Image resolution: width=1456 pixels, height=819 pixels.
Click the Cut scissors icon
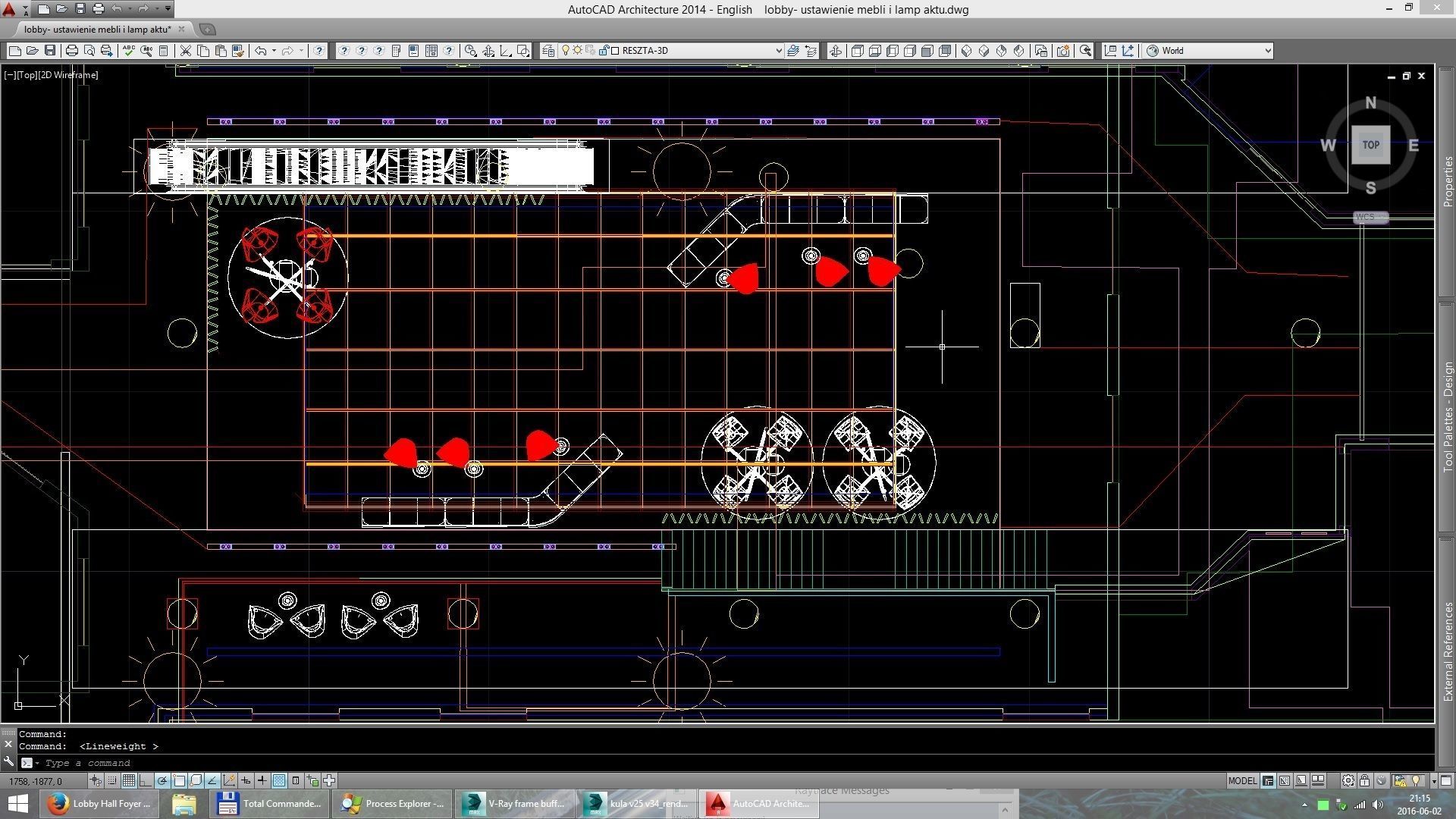(x=185, y=51)
